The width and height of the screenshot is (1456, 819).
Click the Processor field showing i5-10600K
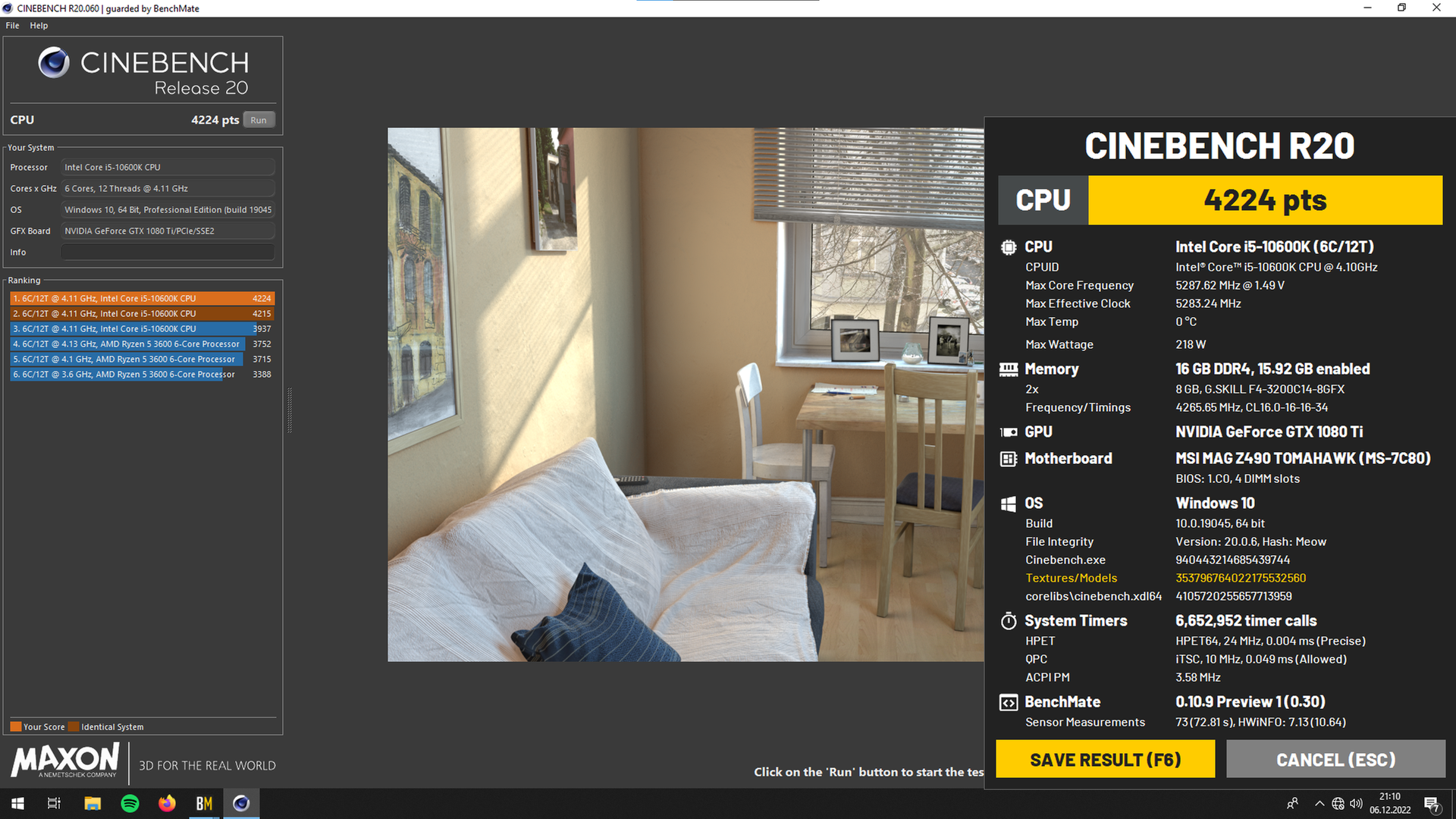168,168
